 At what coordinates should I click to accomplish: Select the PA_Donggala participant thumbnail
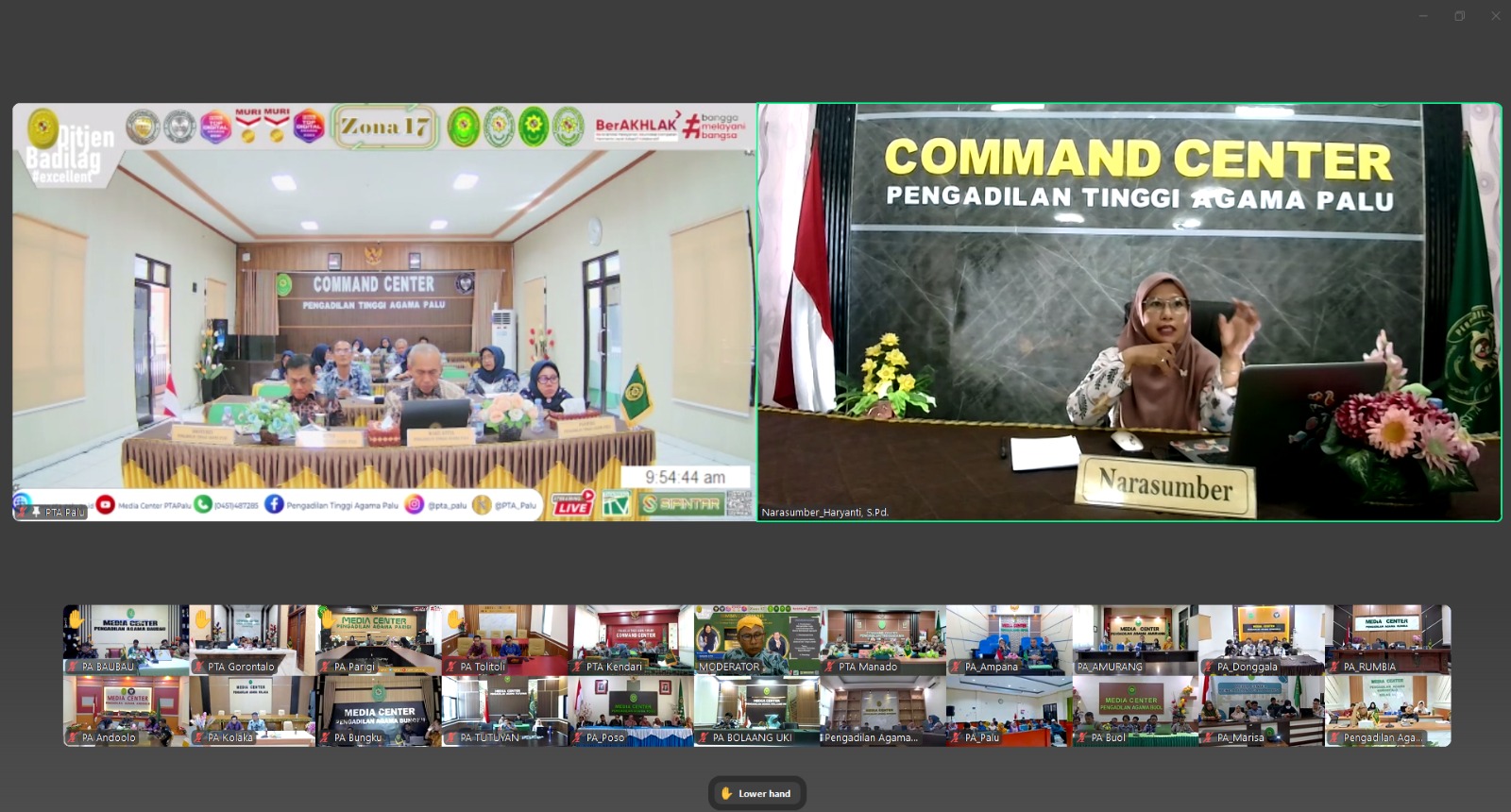1261,638
